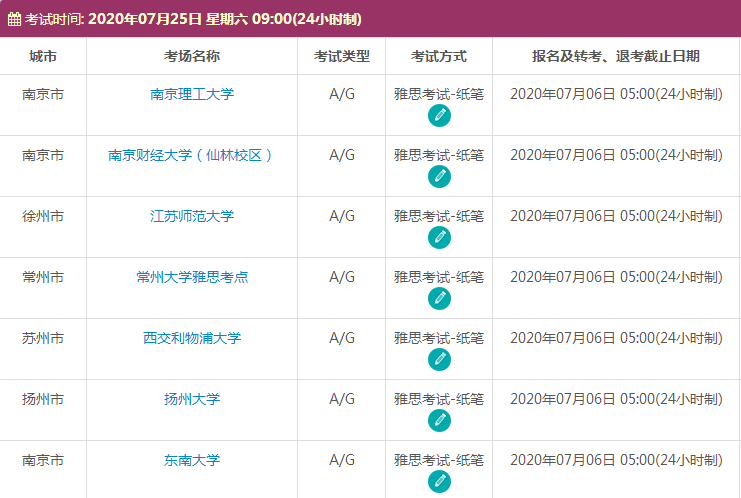Click pencil icon in 扬州大学 row
741x498 pixels.
(439, 421)
